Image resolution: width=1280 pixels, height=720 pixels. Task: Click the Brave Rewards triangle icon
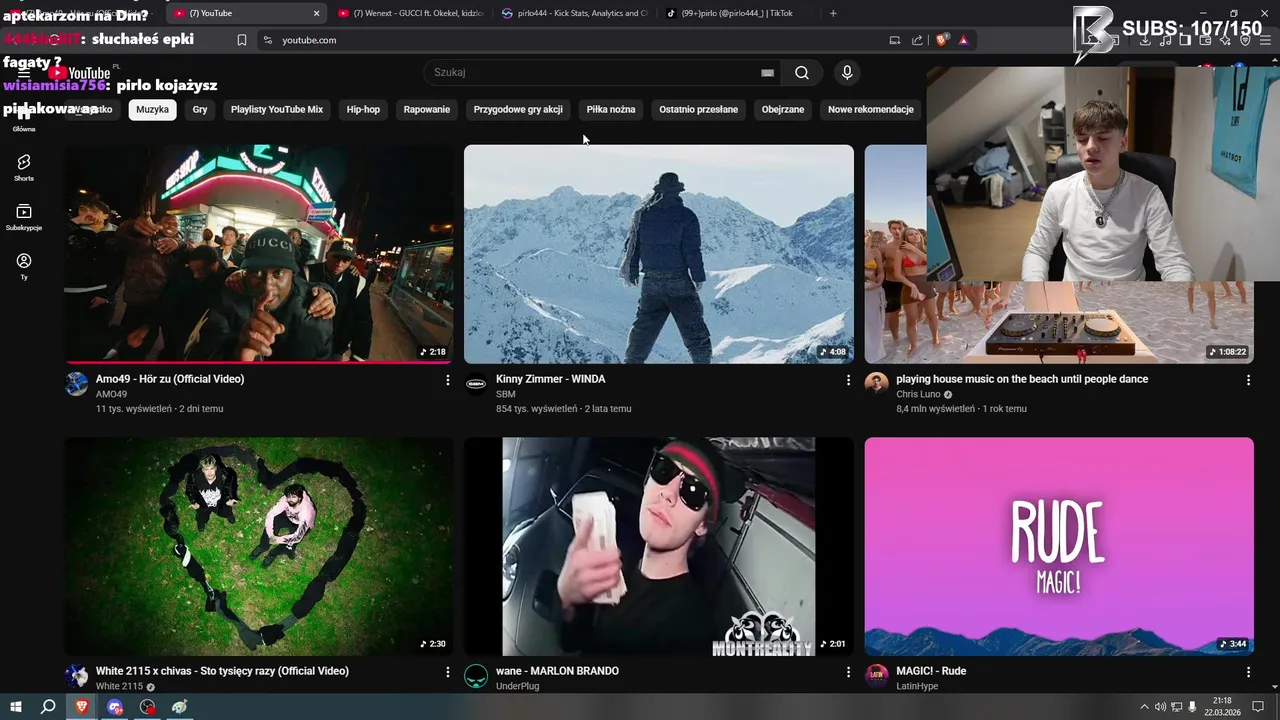coord(964,40)
